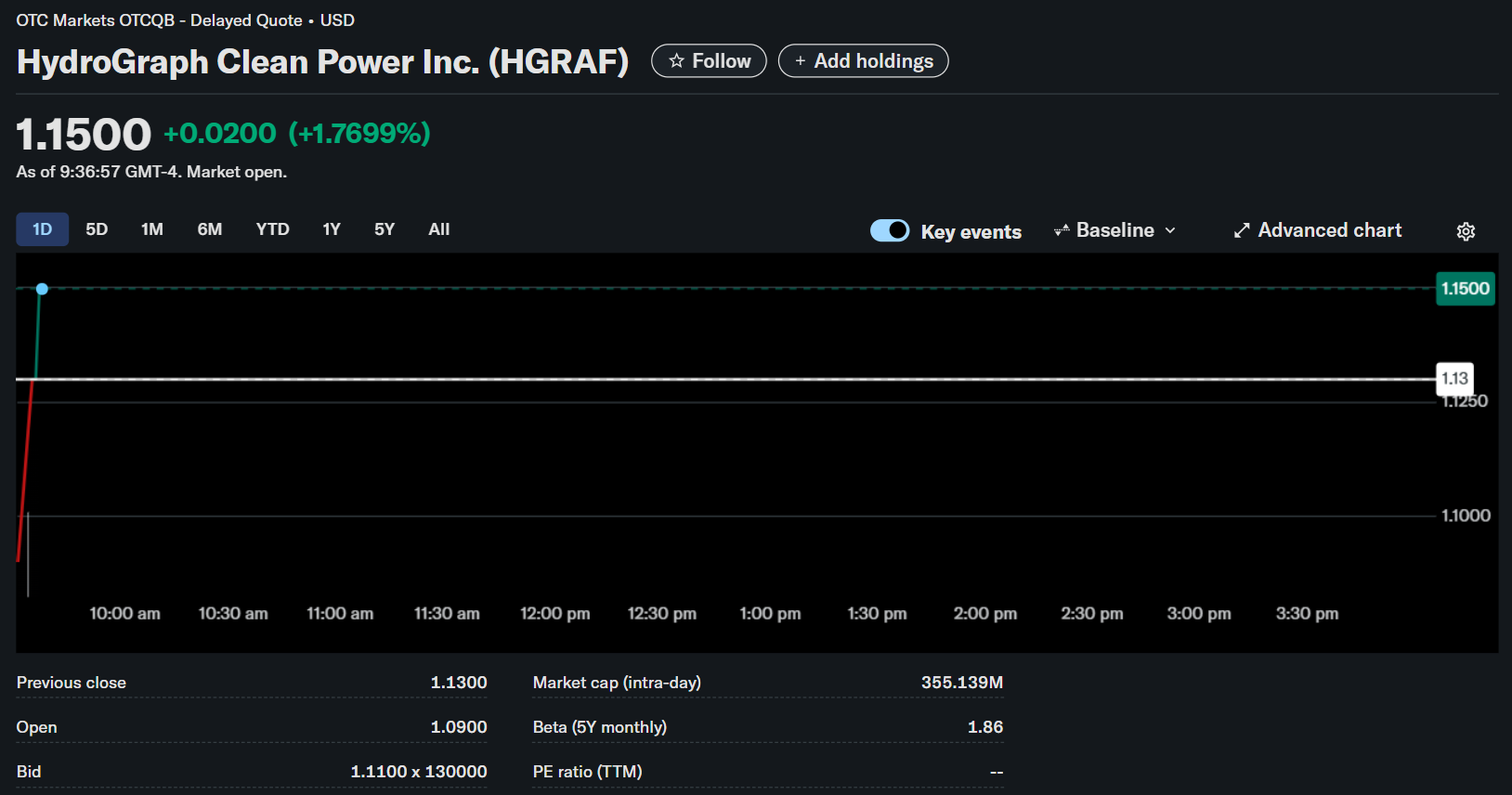Toggle the Key events switch
Screen dimensions: 1512x795
[890, 230]
